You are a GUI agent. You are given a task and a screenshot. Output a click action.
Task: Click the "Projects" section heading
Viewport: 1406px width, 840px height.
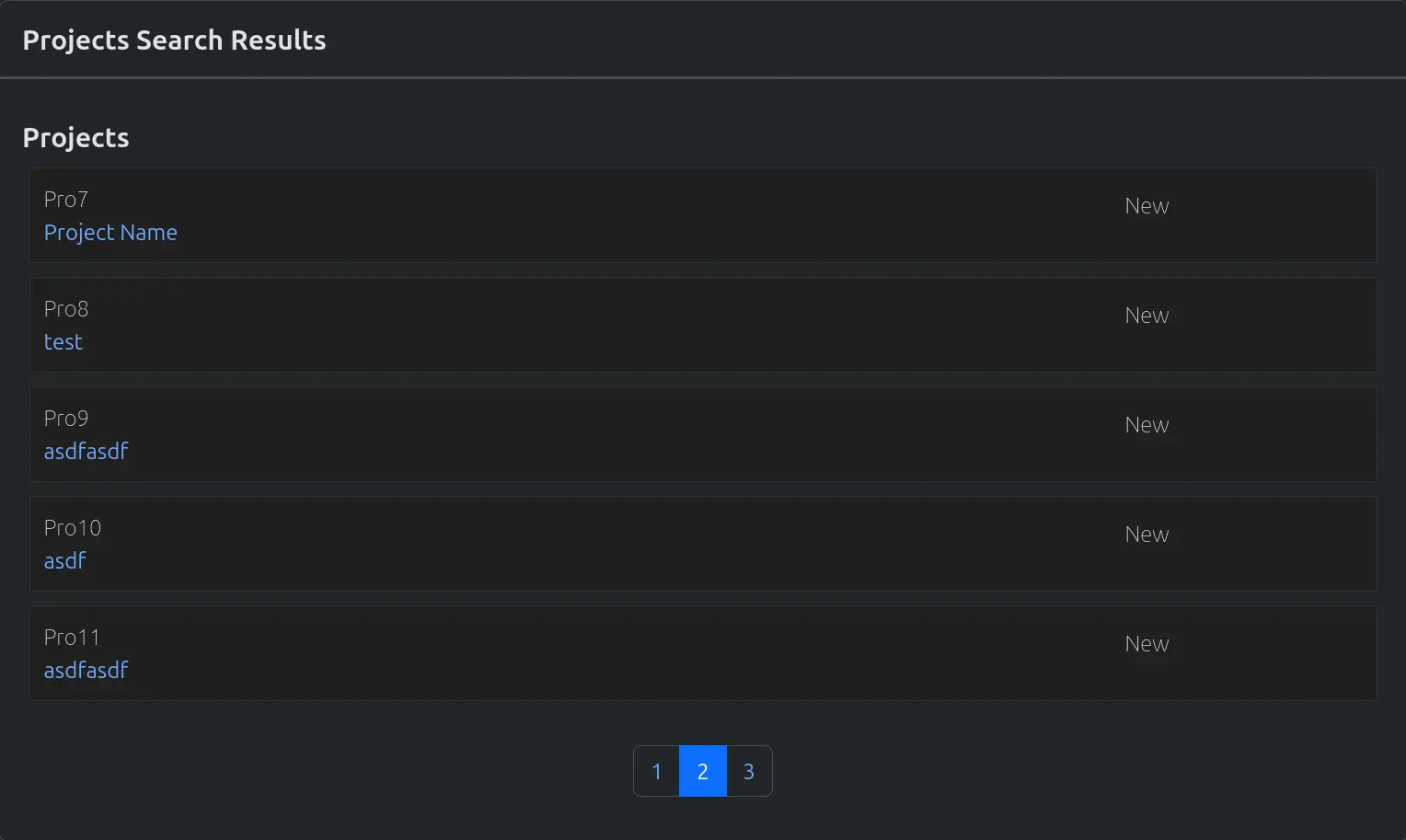click(x=75, y=138)
